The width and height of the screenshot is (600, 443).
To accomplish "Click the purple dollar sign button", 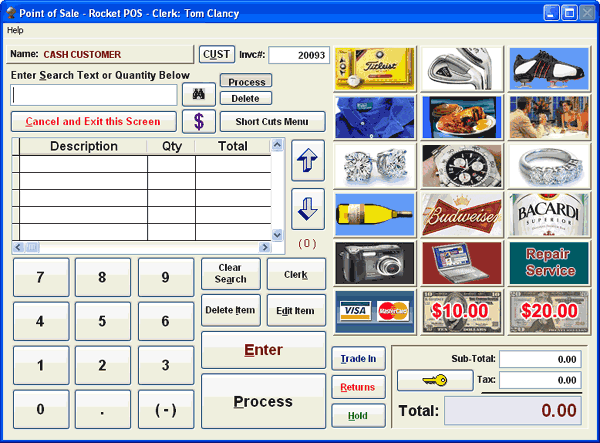I will (199, 122).
